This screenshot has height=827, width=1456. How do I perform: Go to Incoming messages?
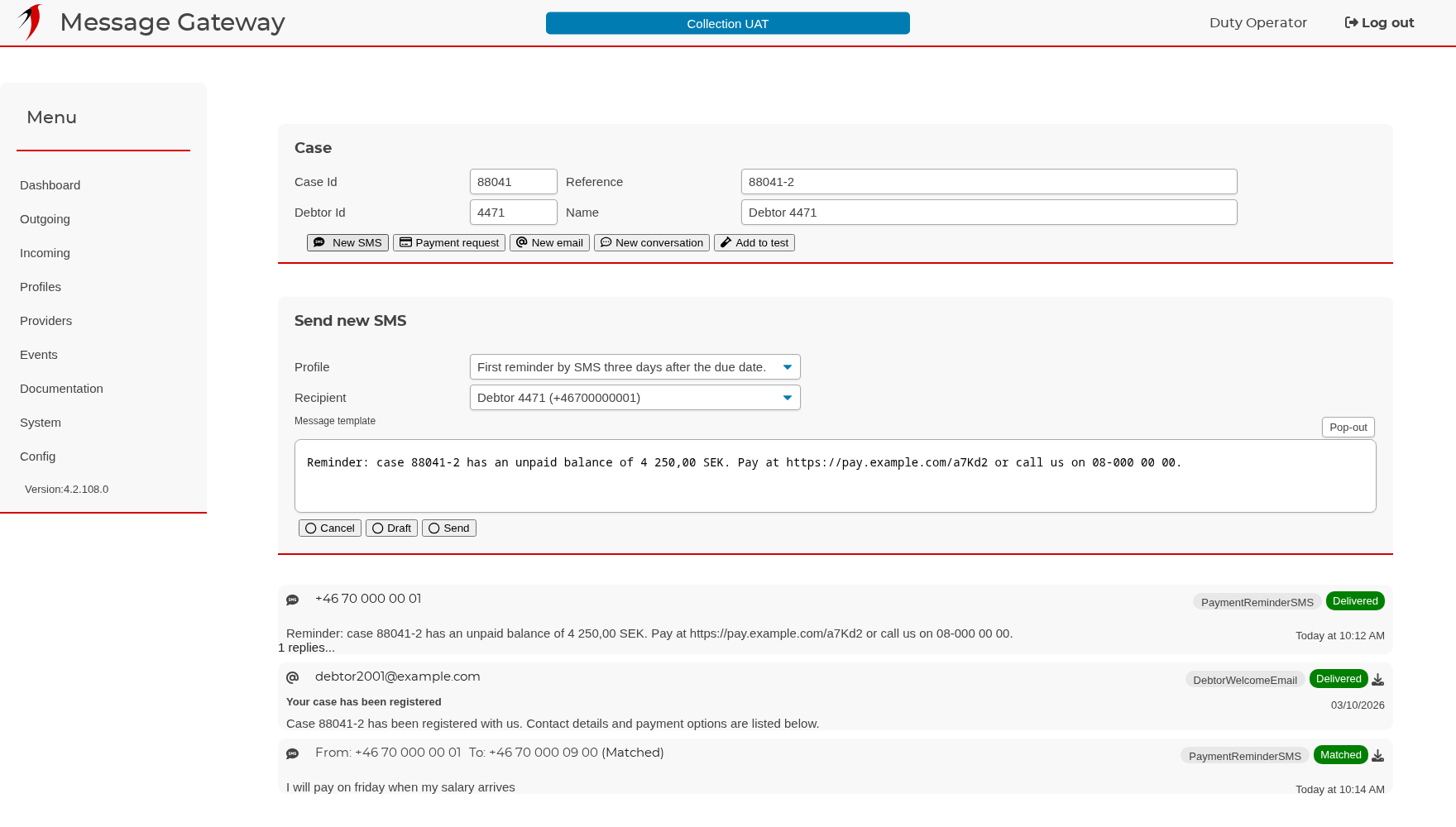point(45,253)
